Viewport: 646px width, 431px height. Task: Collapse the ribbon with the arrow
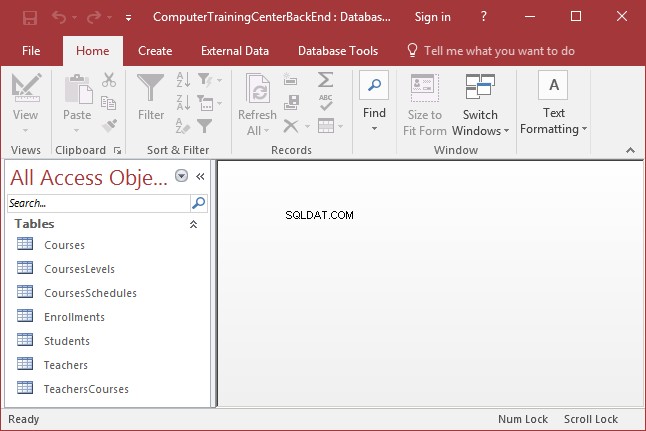630,150
